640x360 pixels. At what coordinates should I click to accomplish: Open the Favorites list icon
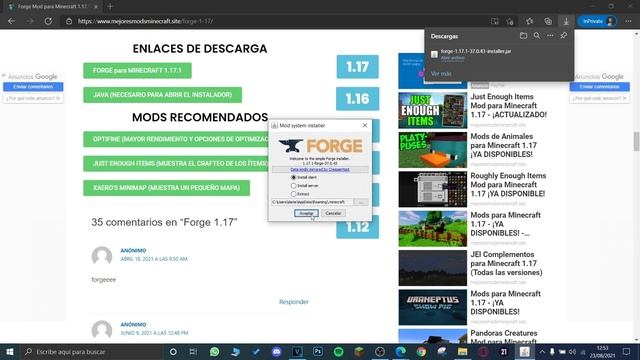click(529, 21)
